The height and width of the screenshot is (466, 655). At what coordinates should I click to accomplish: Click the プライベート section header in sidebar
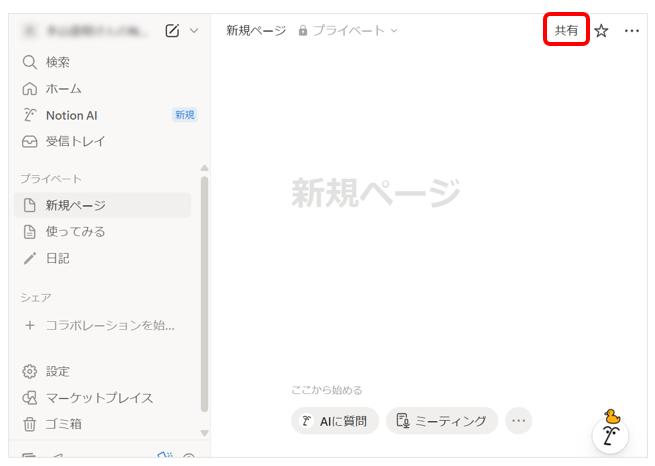point(51,179)
